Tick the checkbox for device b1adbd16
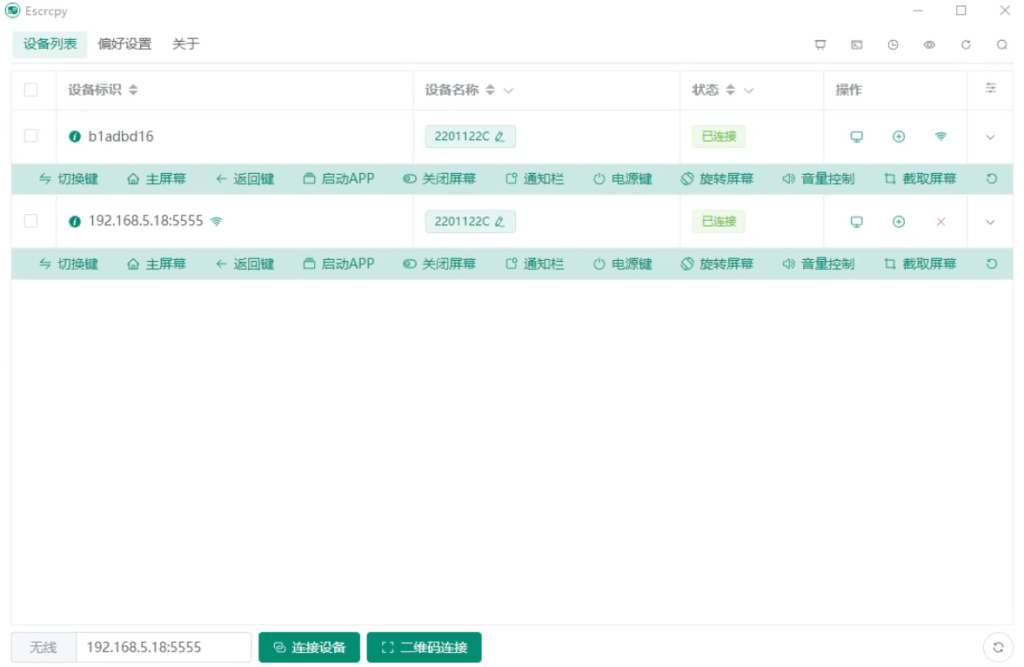 (x=31, y=136)
